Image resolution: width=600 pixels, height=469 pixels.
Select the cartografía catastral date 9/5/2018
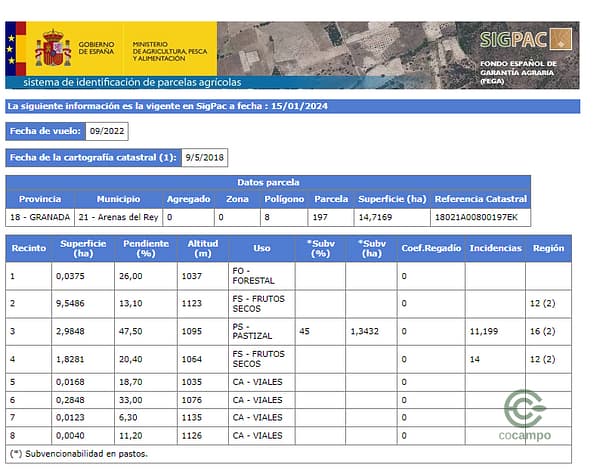click(x=205, y=157)
